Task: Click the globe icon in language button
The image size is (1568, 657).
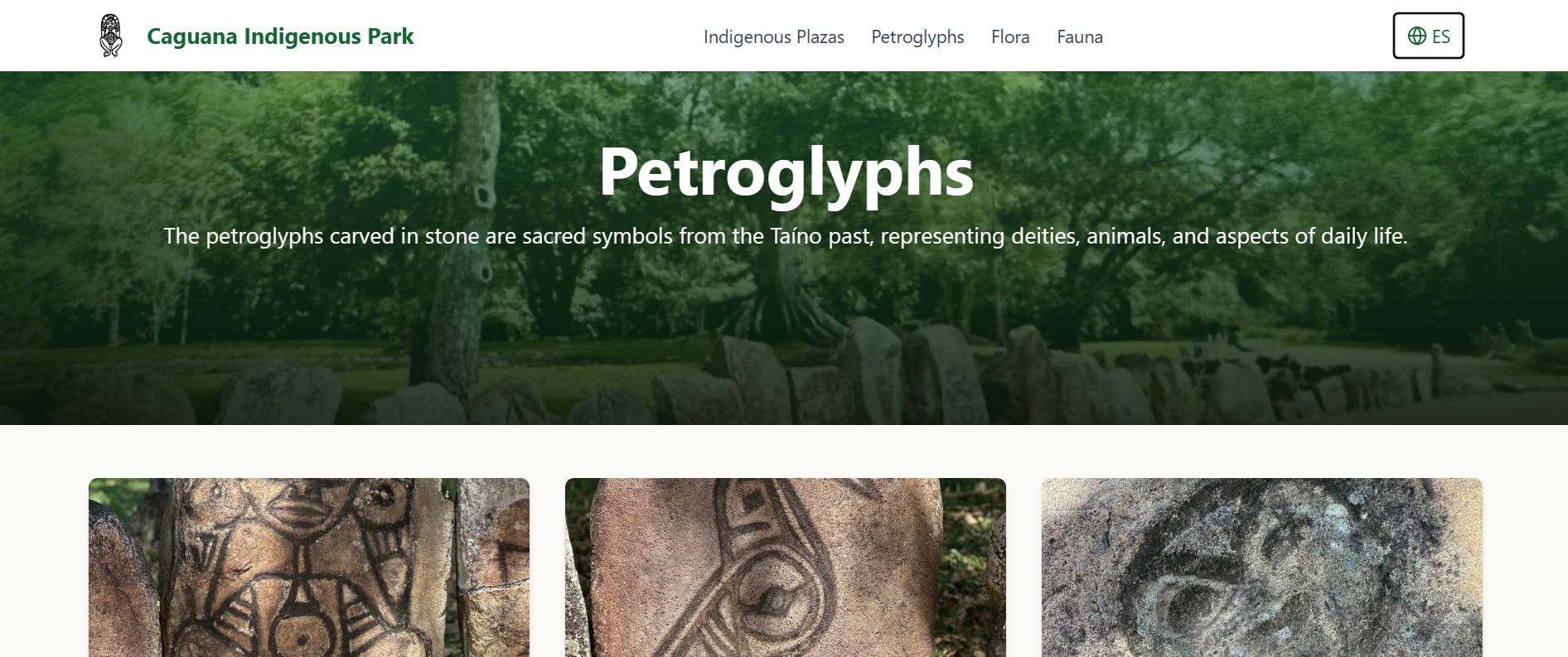Action: pos(1417,36)
